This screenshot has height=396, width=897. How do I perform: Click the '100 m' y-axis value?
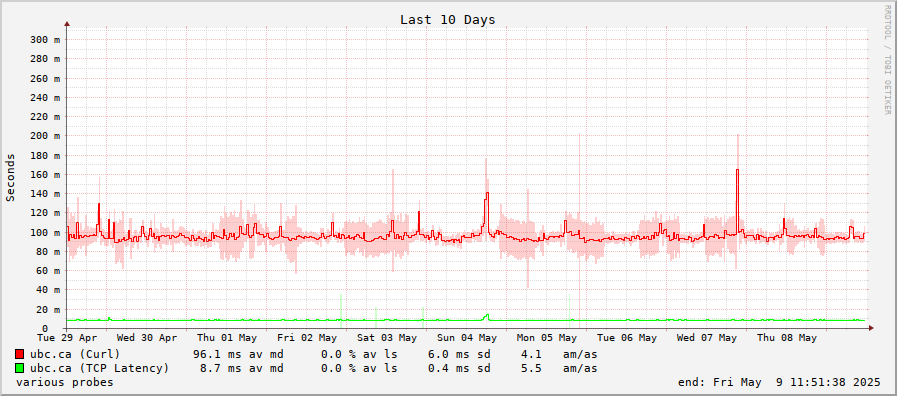click(x=45, y=232)
